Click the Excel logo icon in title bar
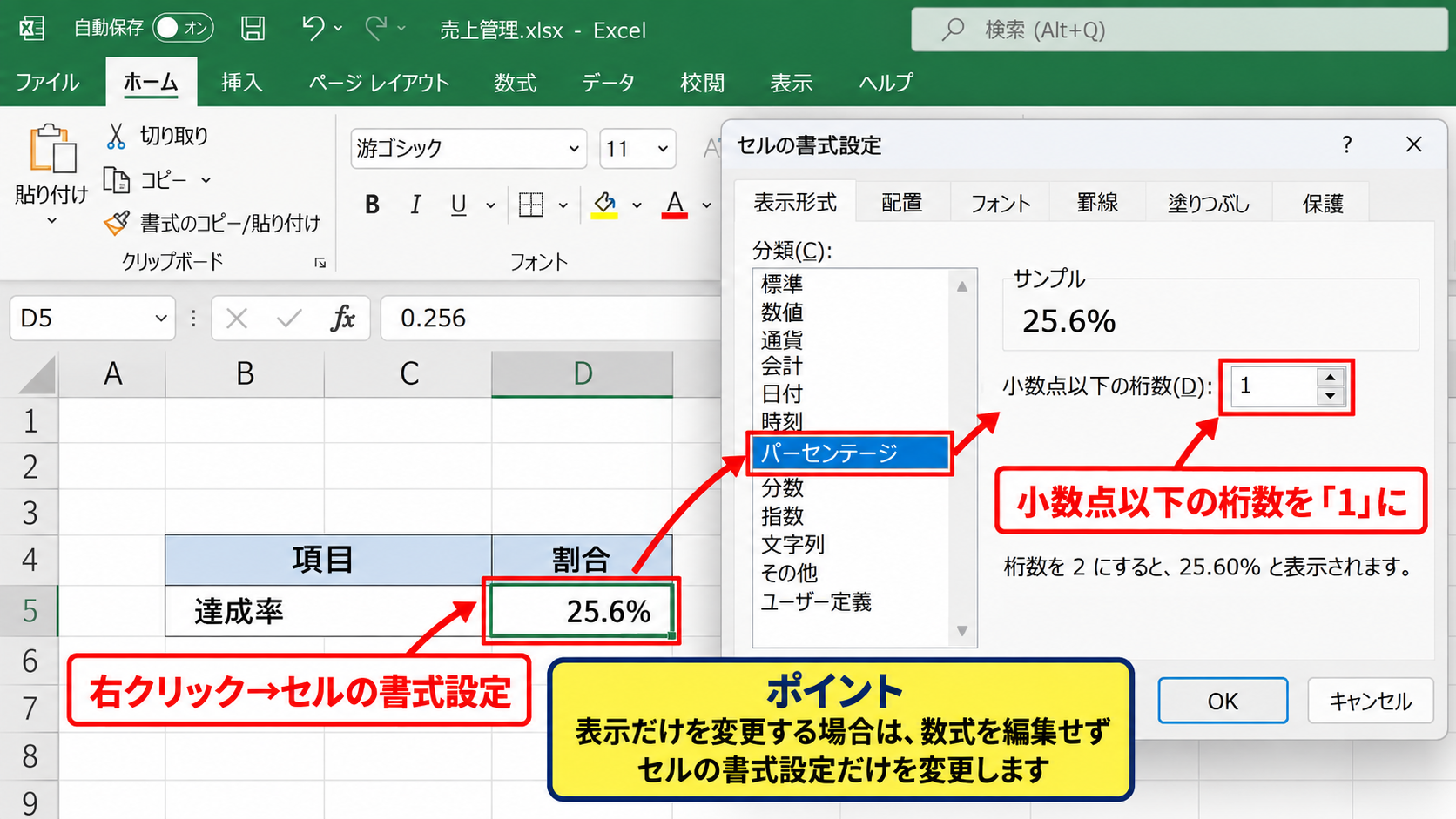Viewport: 1456px width, 819px height. click(x=32, y=29)
